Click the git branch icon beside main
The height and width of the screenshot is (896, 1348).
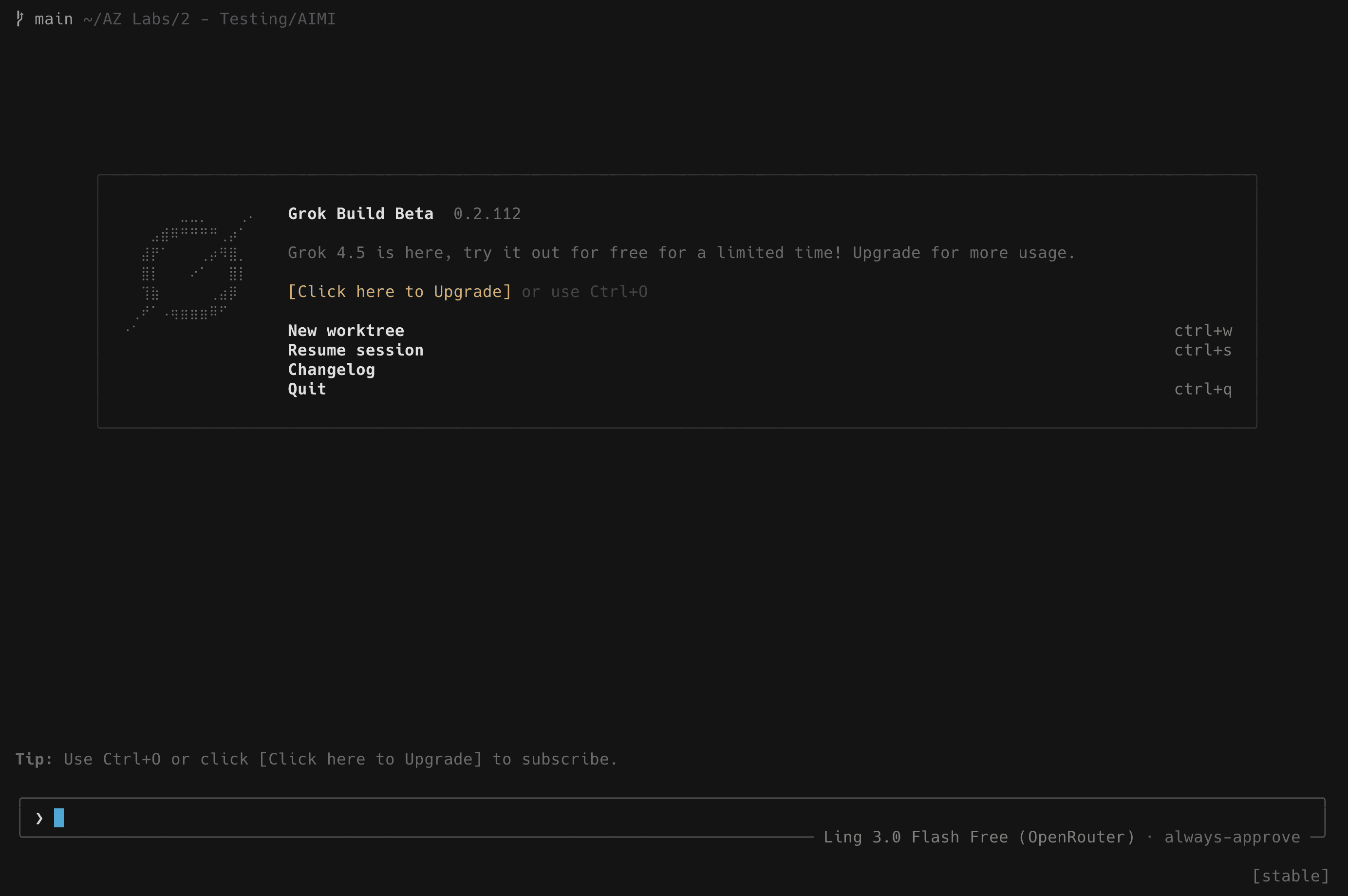[x=20, y=19]
